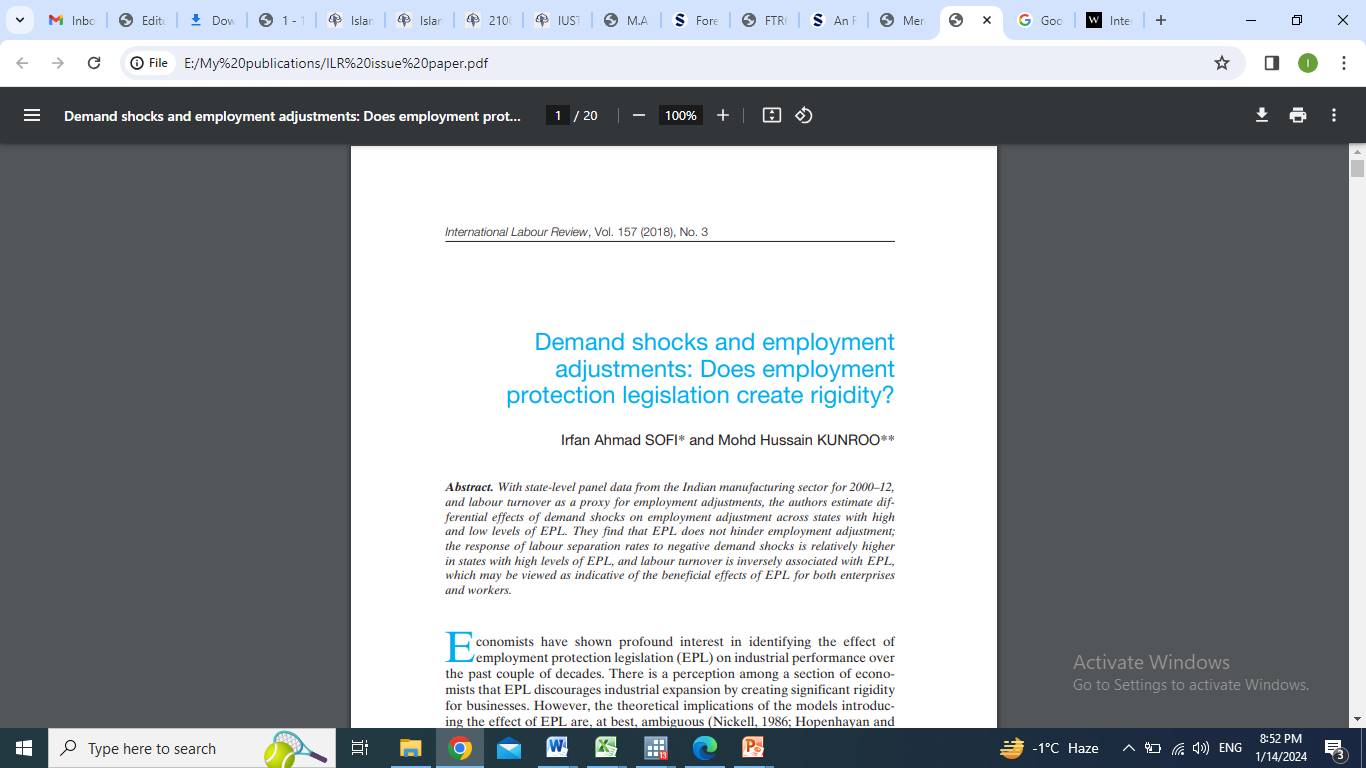Open the PDF viewer sidebar menu
Screen dimensions: 1366x768
point(32,115)
